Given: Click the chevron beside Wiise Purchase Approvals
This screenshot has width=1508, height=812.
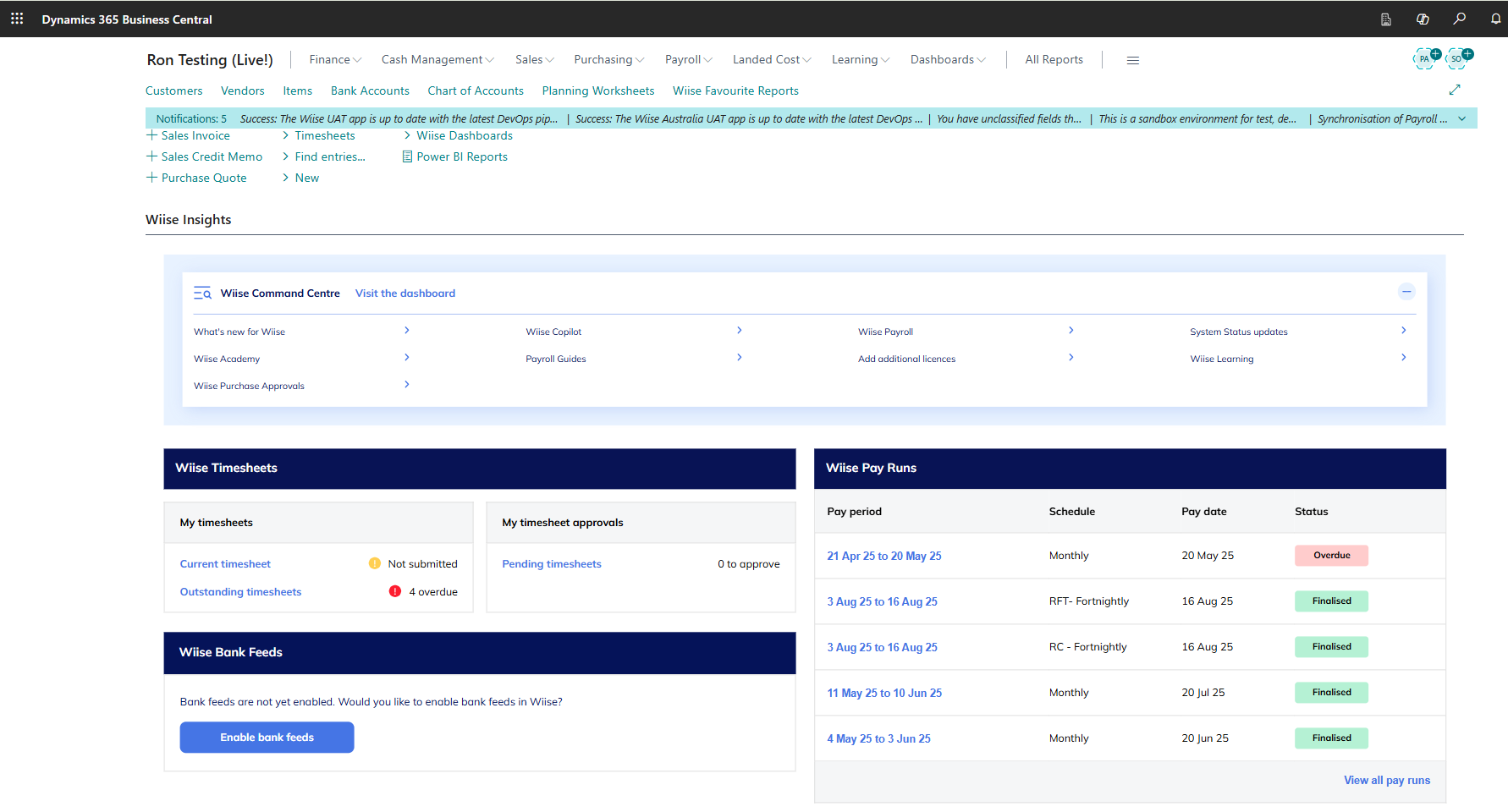Looking at the screenshot, I should coord(407,385).
